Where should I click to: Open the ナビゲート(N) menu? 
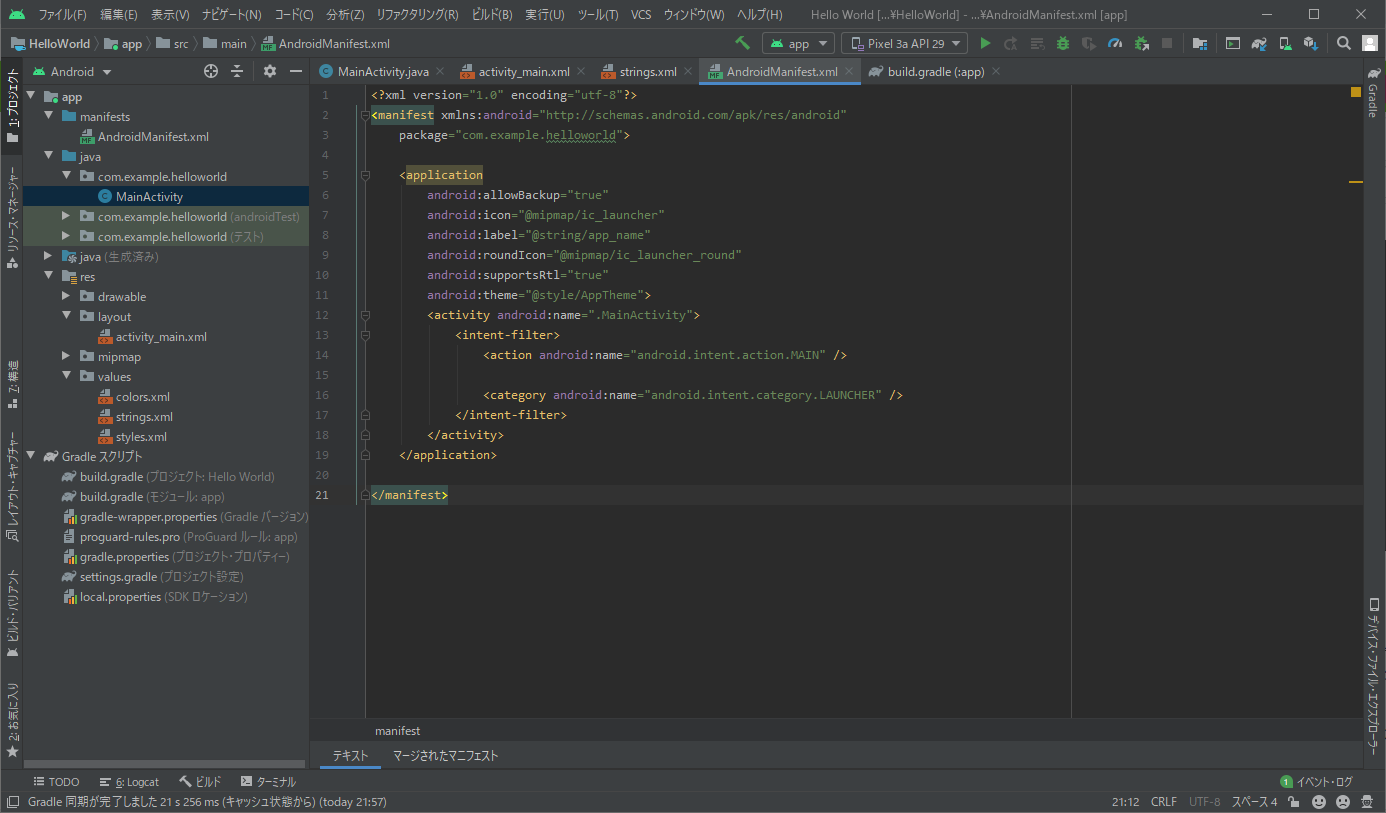click(x=231, y=15)
